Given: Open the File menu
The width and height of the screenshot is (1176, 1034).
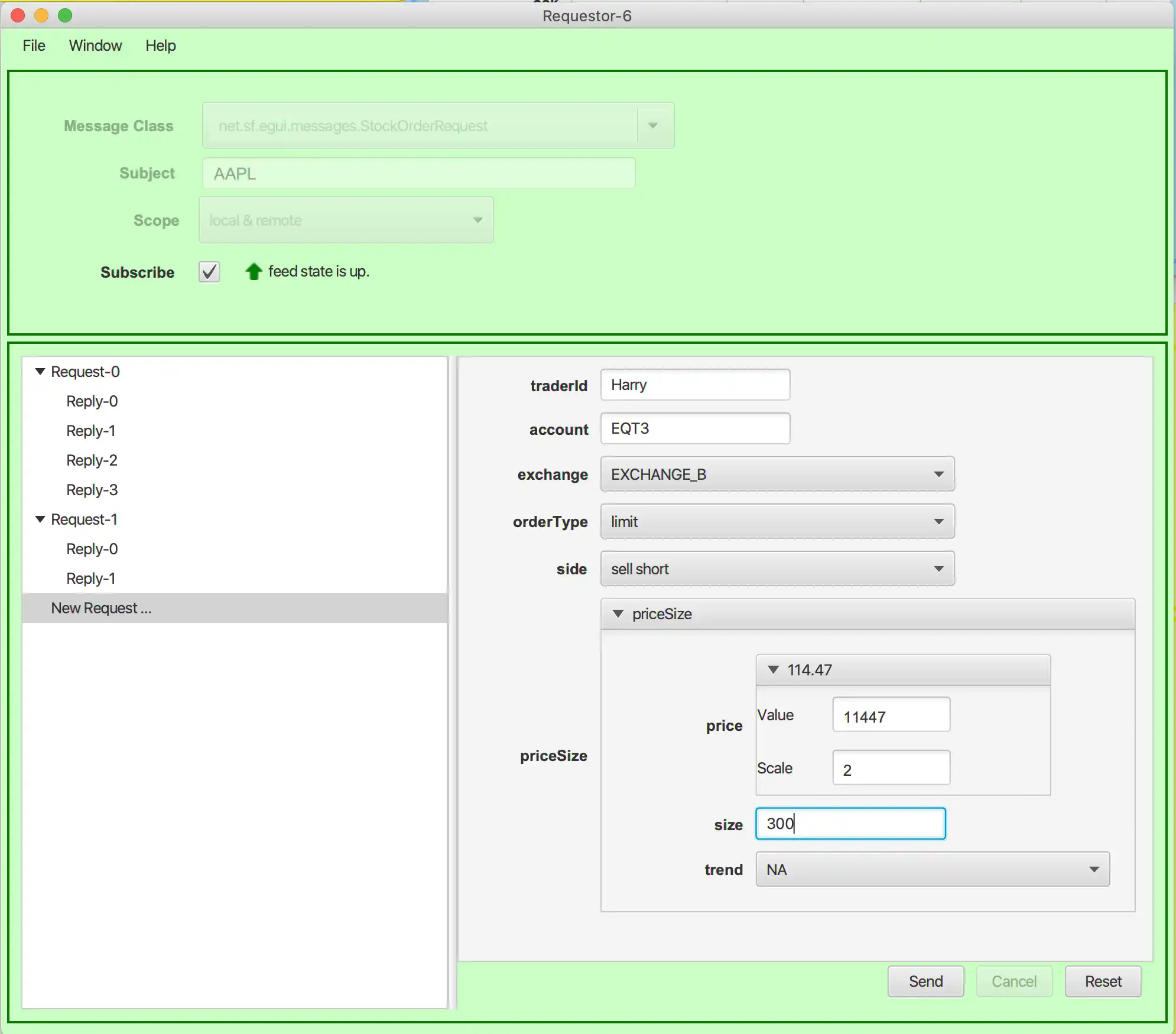Looking at the screenshot, I should pos(36,45).
